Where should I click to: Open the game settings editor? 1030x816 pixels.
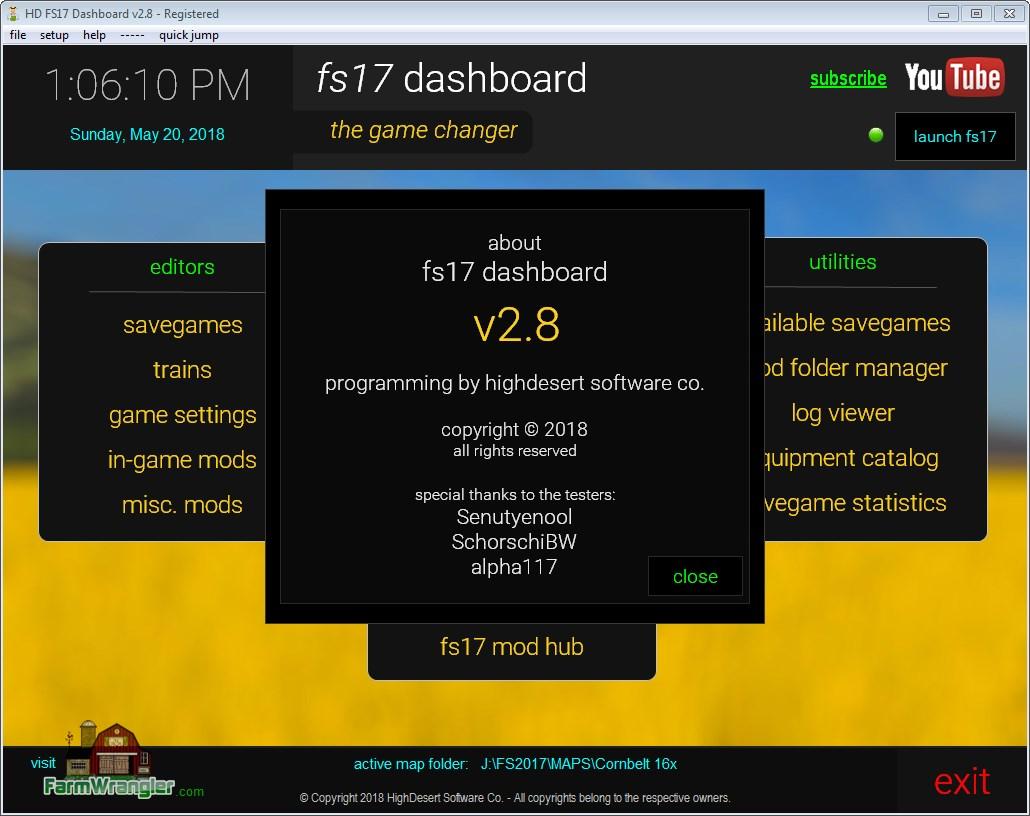pyautogui.click(x=182, y=415)
